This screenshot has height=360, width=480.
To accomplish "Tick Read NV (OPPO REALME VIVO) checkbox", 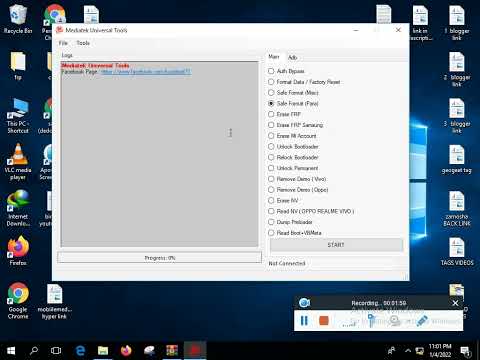I will 271,211.
